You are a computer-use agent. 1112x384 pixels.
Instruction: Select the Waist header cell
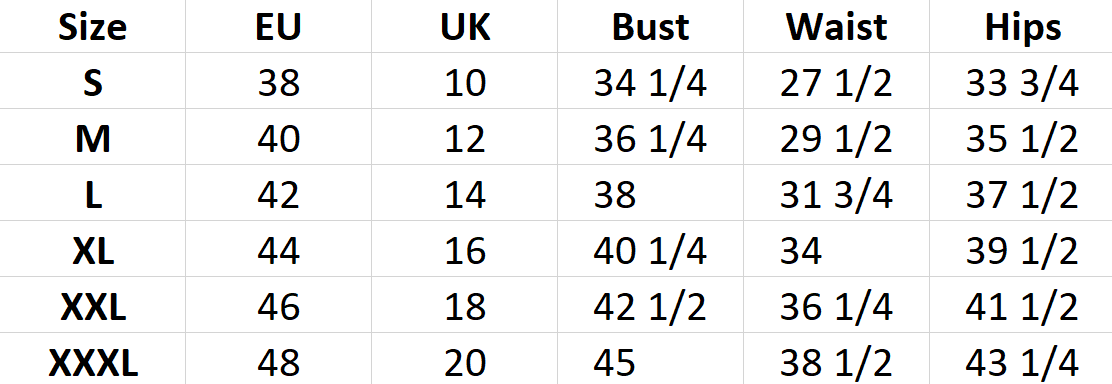(x=836, y=26)
